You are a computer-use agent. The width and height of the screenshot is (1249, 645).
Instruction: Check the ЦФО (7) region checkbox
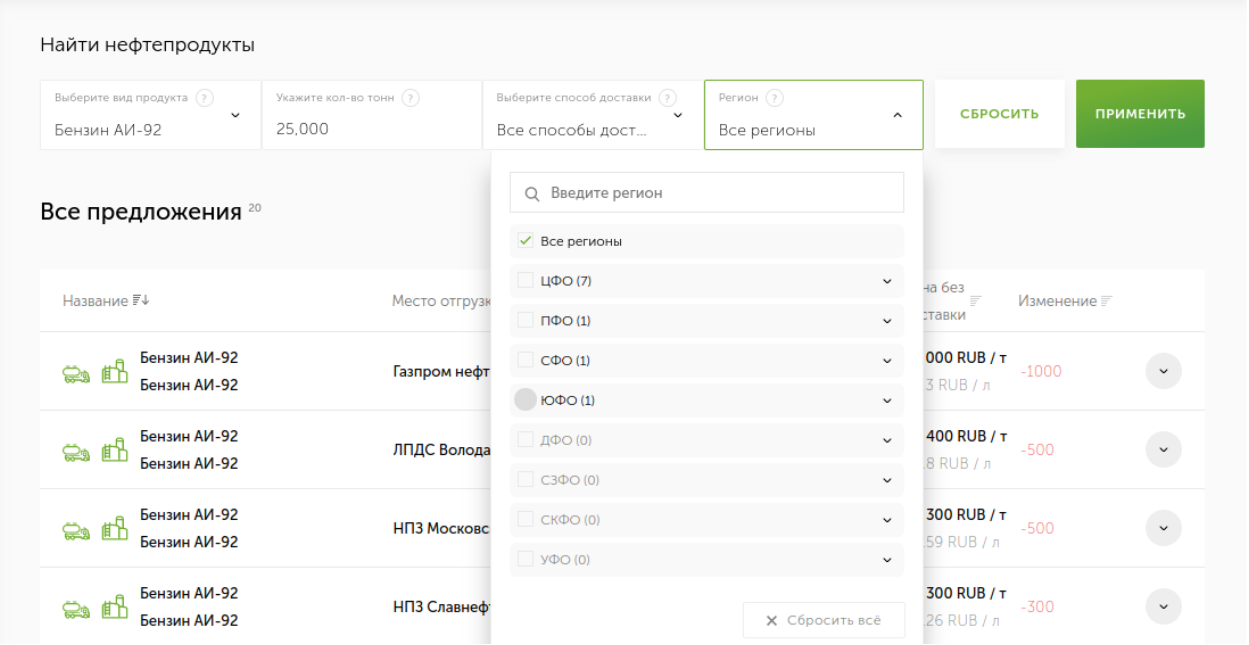click(525, 281)
